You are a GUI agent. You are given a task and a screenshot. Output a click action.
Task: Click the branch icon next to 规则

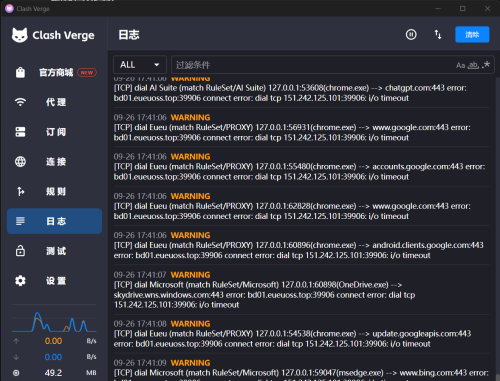coord(20,191)
